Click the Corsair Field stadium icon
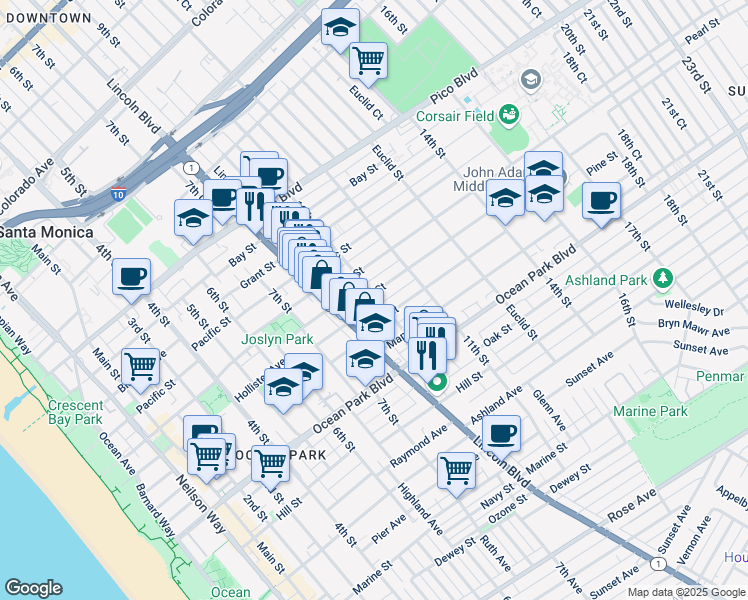 509,115
